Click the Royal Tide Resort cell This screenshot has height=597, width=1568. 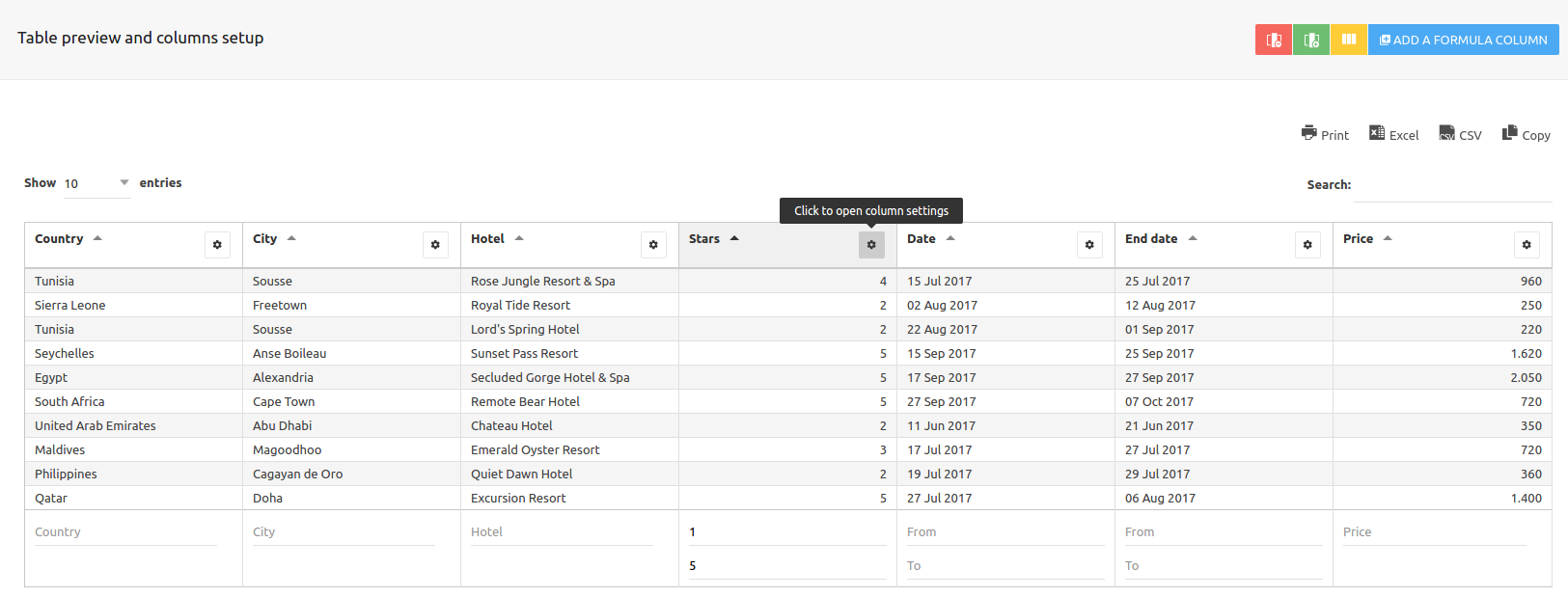coord(569,305)
